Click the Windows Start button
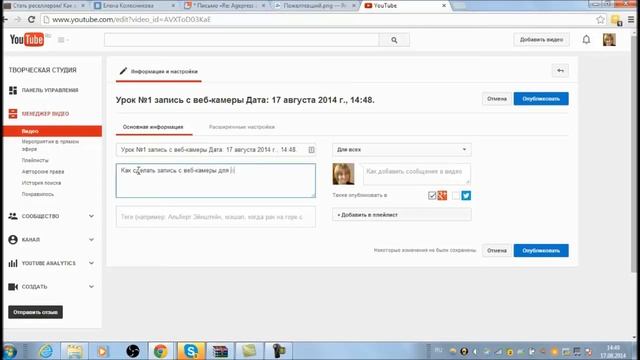The image size is (640, 360). (x=10, y=351)
